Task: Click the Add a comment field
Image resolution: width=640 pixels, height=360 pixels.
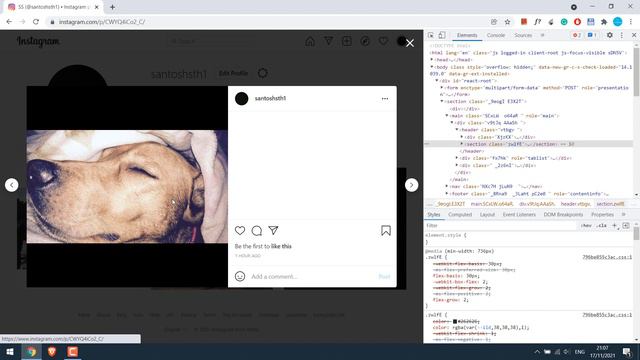Action: pos(312,276)
